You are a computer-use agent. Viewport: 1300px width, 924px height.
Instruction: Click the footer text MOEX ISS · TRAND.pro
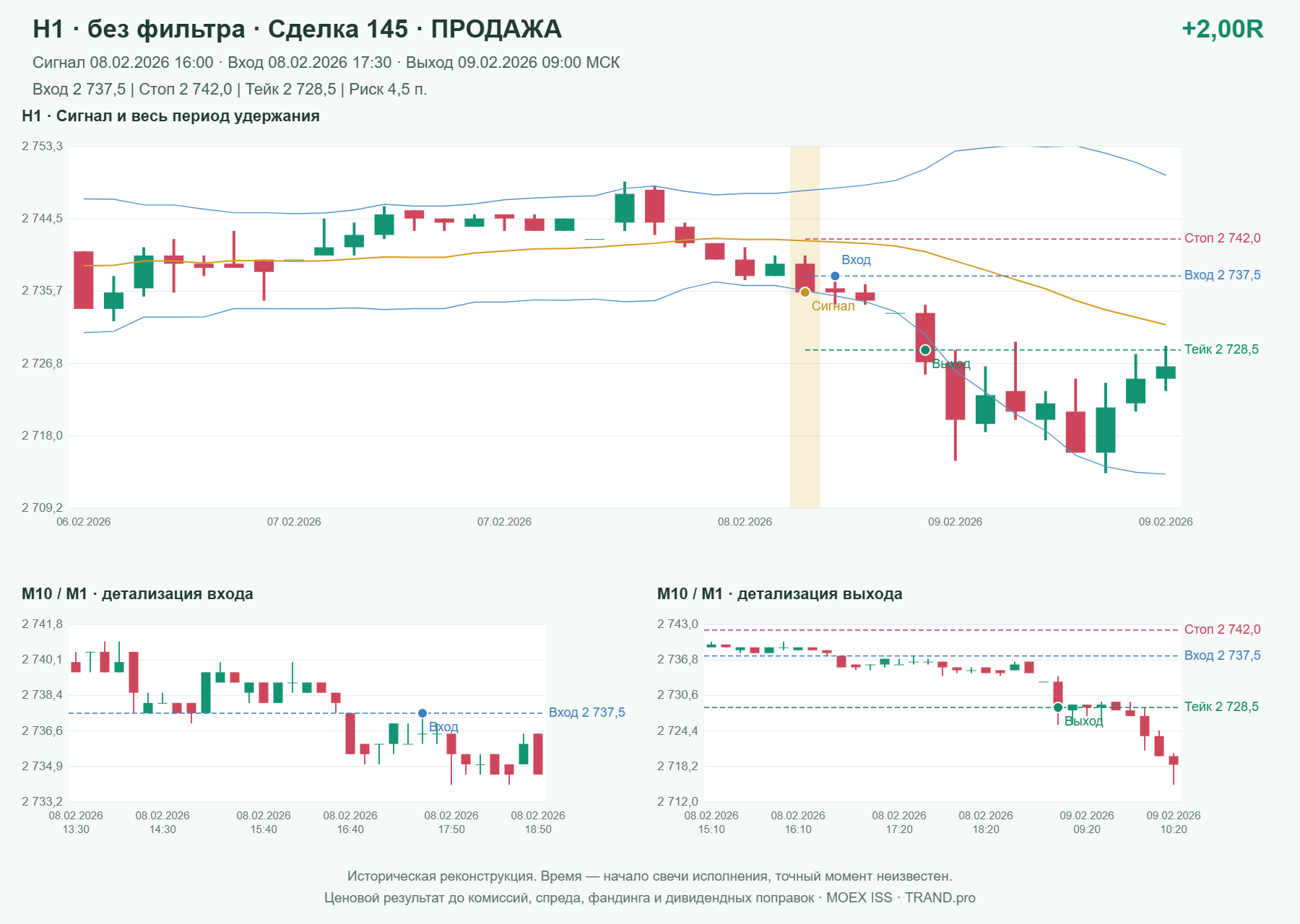tap(901, 898)
